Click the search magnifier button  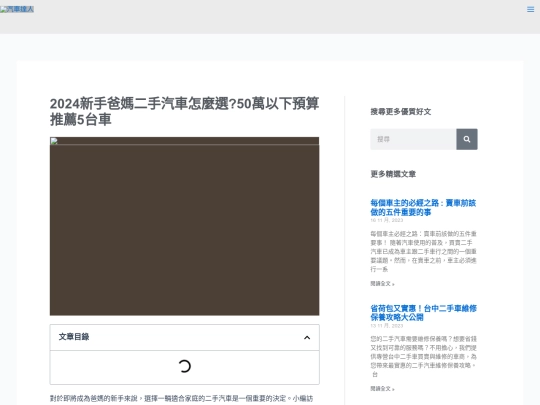pos(467,139)
